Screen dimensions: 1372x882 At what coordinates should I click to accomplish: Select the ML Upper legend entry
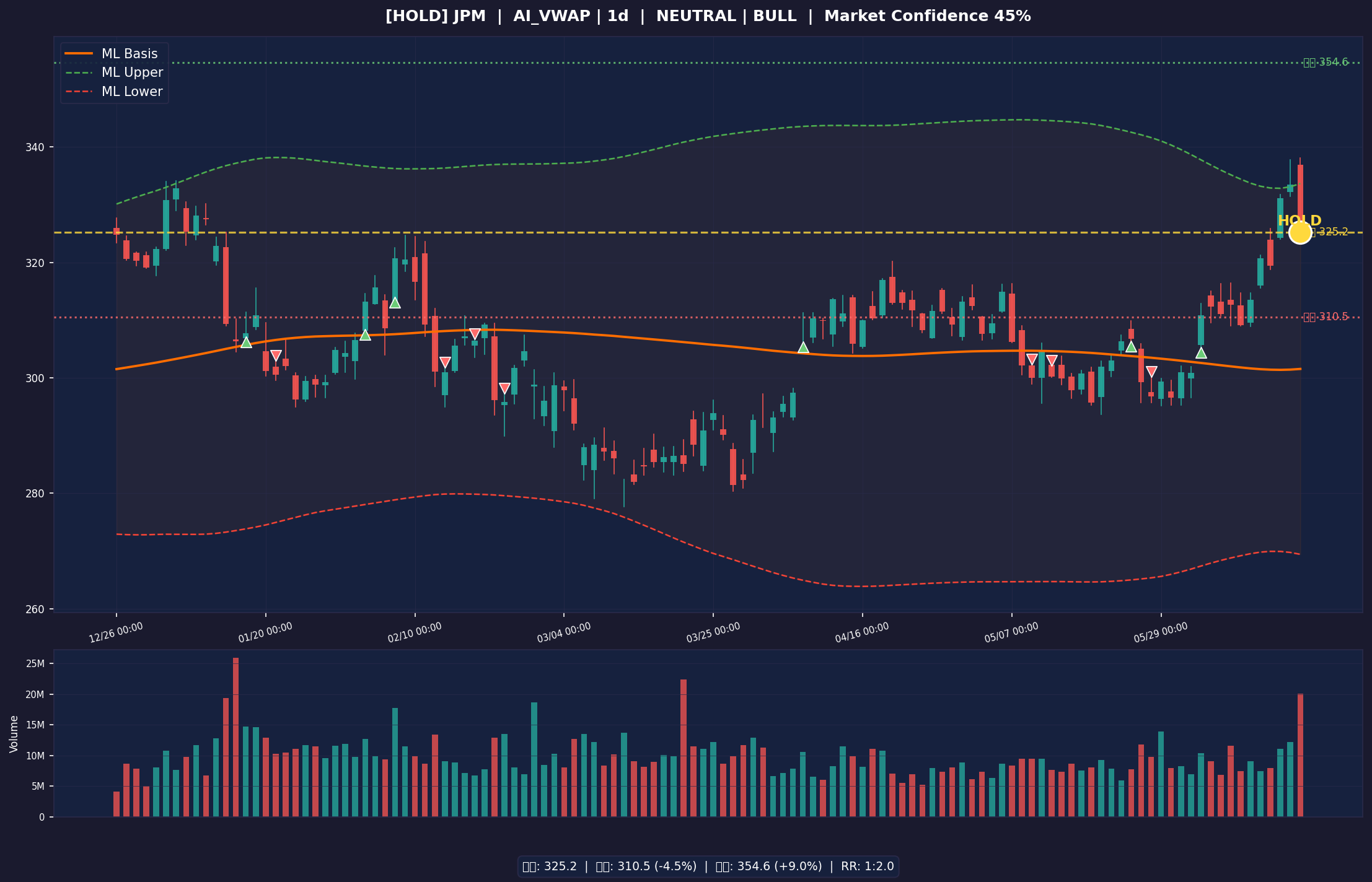(114, 72)
